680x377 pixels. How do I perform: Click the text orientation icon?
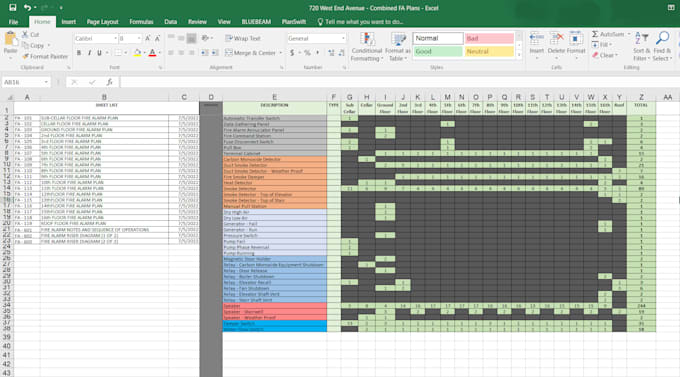click(205, 39)
